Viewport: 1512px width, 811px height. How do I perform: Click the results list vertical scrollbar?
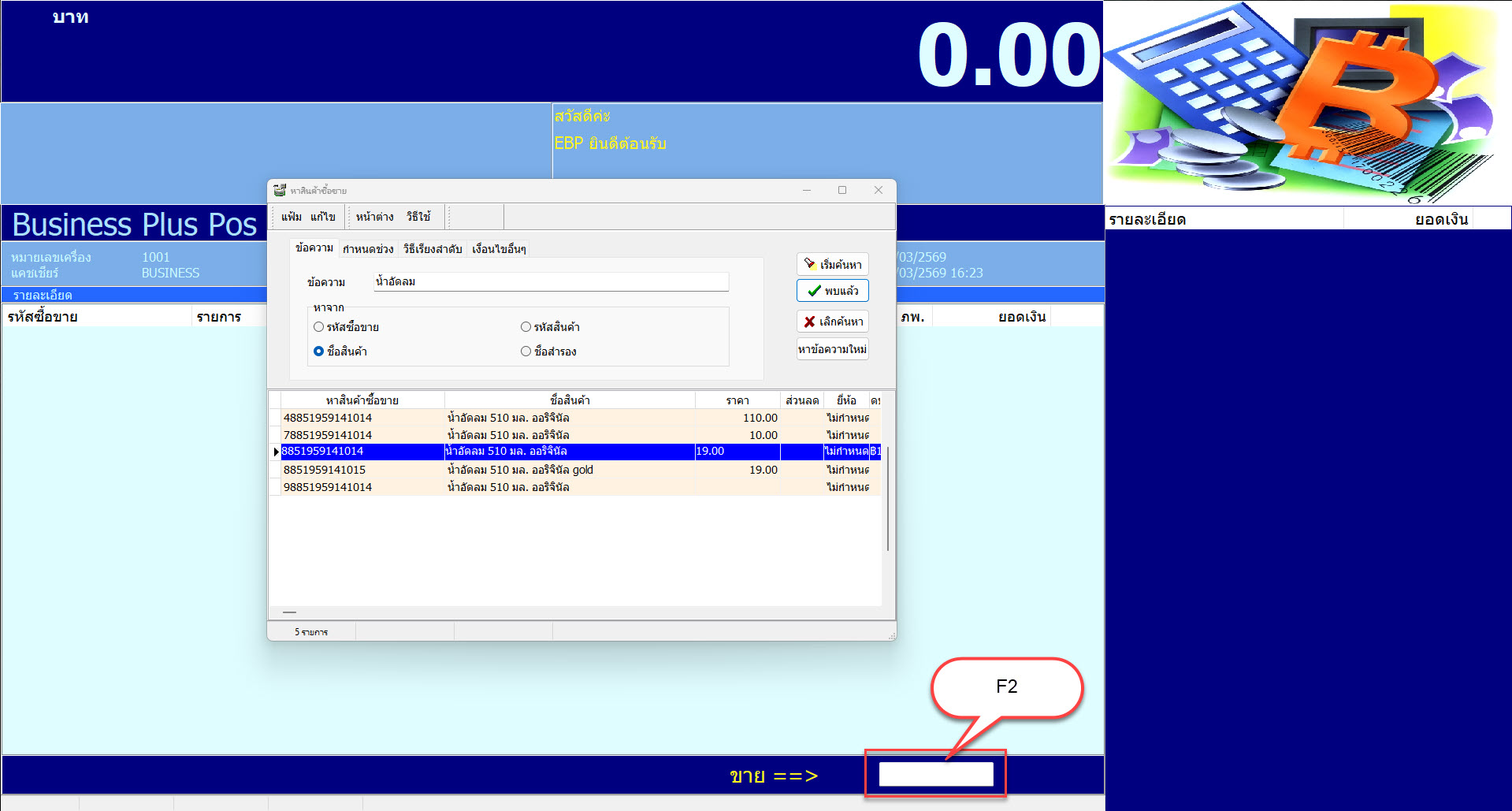[888, 498]
